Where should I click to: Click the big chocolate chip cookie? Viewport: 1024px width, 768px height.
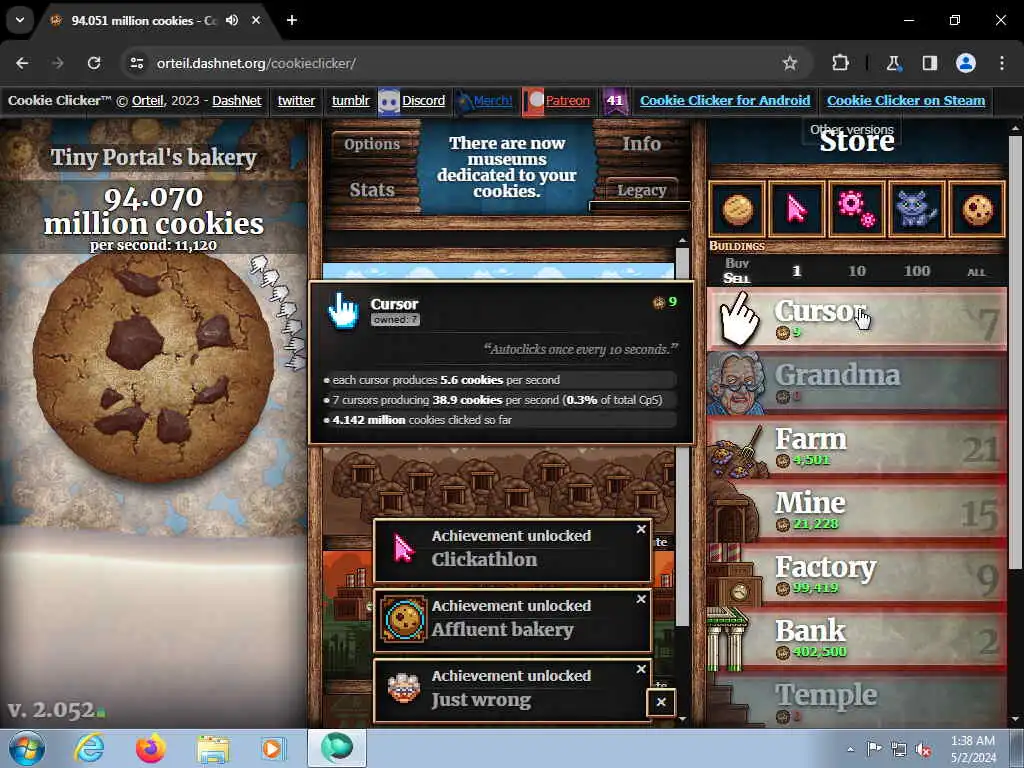click(153, 368)
